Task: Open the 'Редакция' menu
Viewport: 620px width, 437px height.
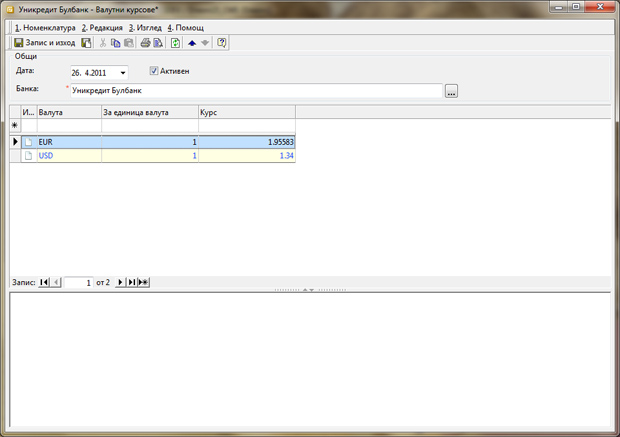Action: pos(102,28)
